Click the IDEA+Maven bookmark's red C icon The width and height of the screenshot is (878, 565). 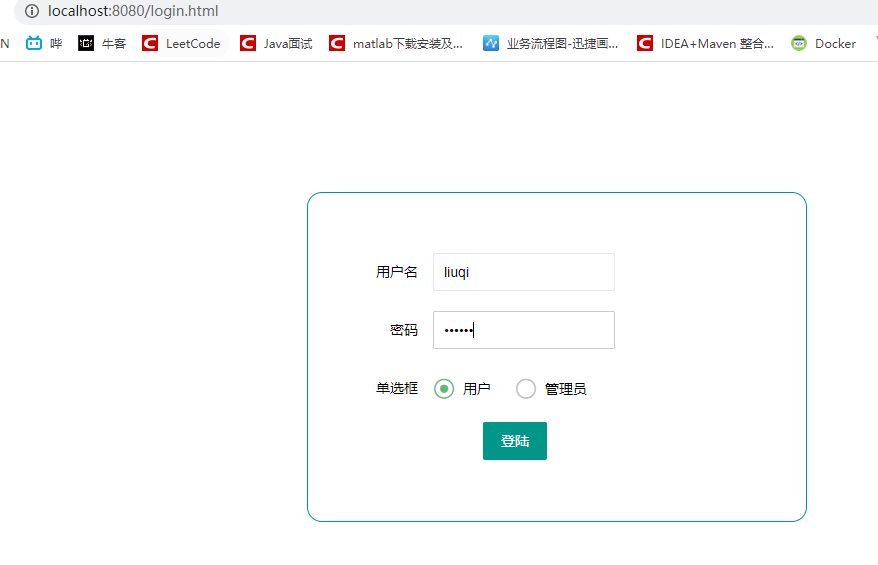[x=645, y=43]
